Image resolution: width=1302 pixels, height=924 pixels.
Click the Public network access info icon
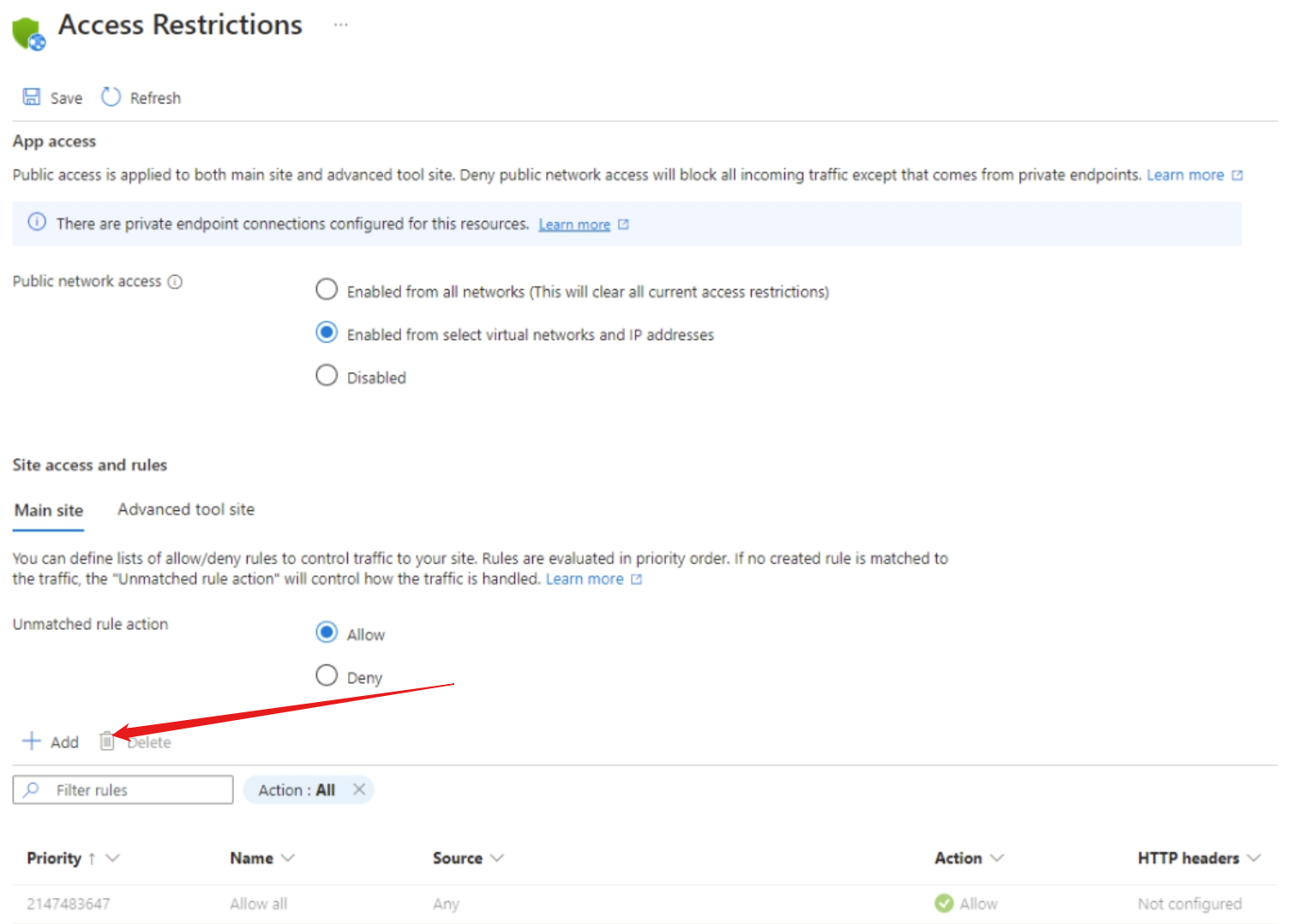pos(175,282)
